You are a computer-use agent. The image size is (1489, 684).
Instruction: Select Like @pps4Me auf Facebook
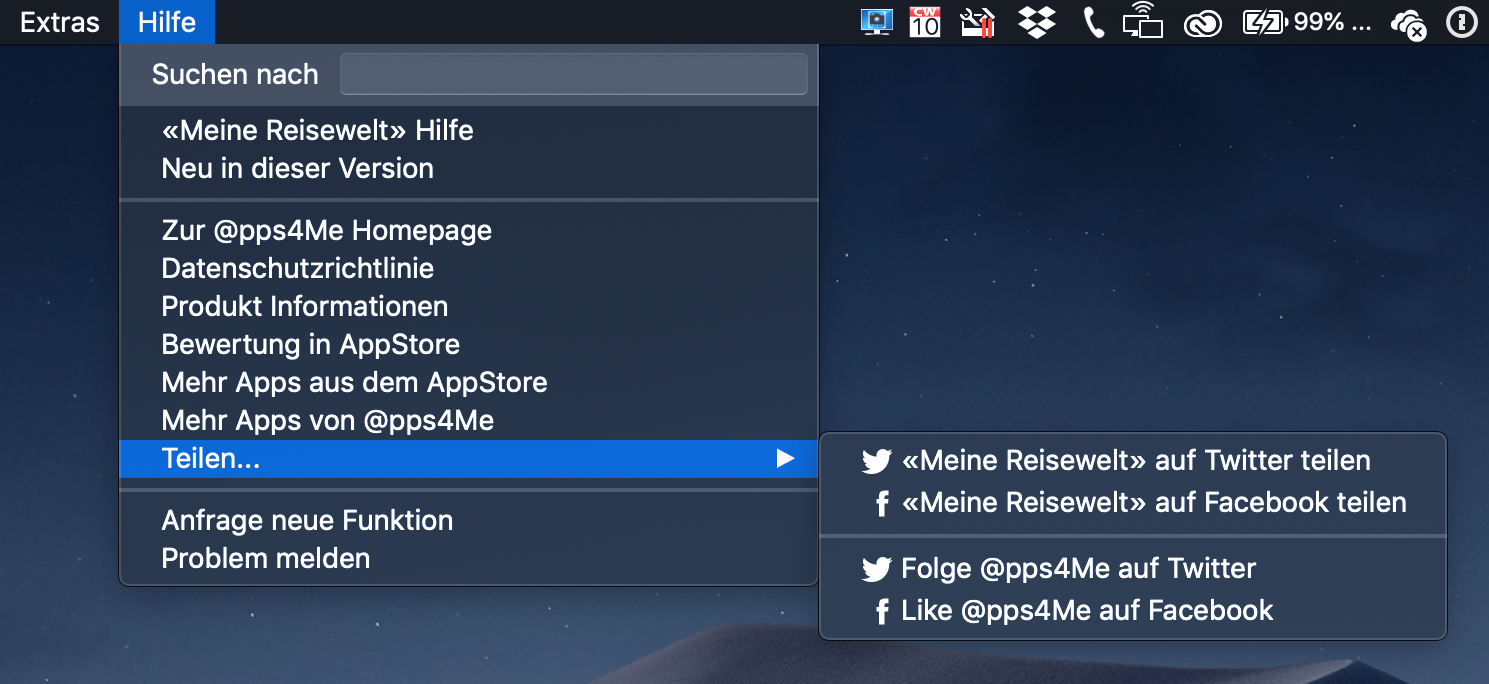[1133, 611]
